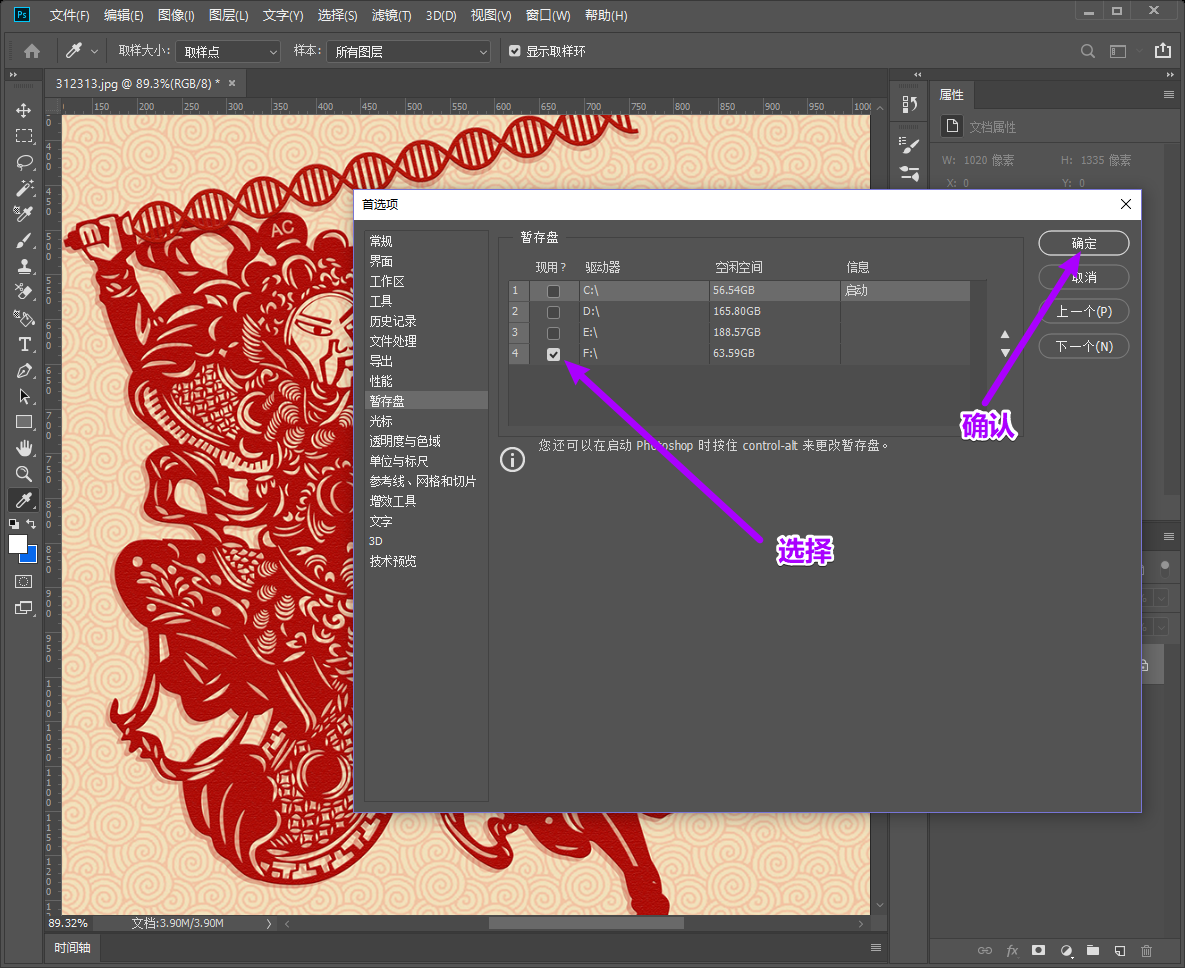Open the 滤镜(T) menu
Image resolution: width=1185 pixels, height=968 pixels.
(391, 16)
